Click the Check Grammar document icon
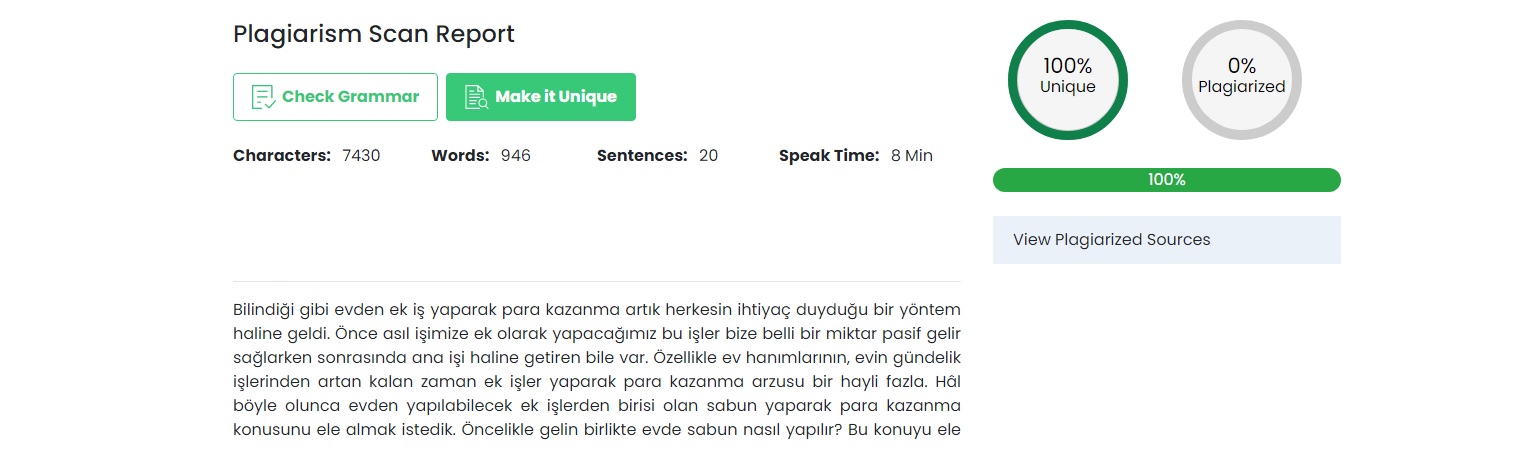1529x465 pixels. pyautogui.click(x=263, y=97)
